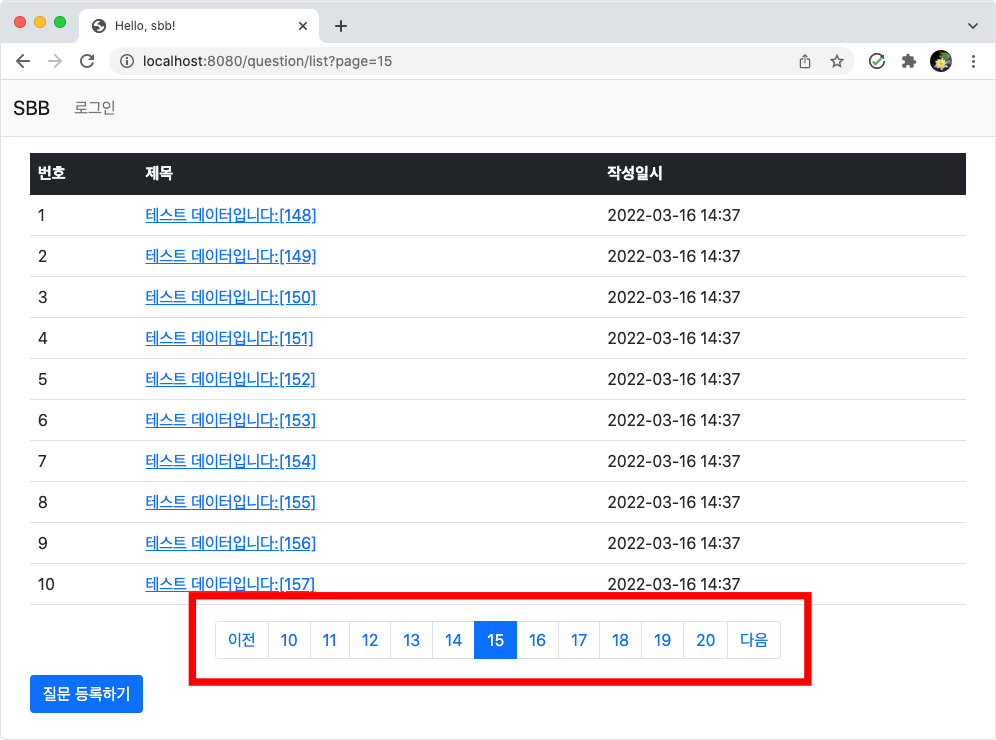Open question 테스트 데이터입니다:[151]
Viewport: 996px width, 740px height.
click(229, 338)
